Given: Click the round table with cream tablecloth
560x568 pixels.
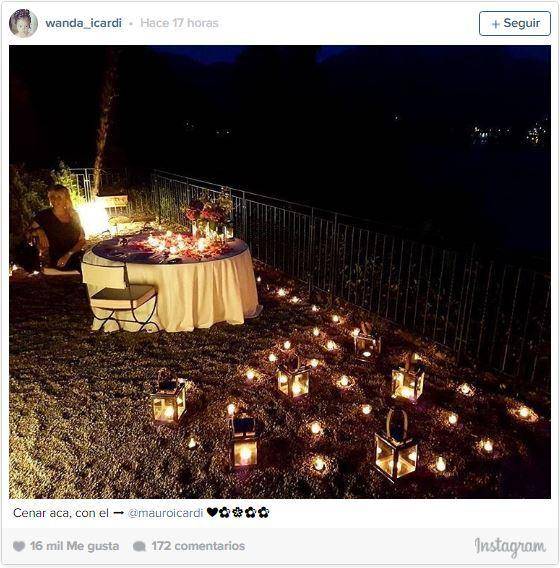Looking at the screenshot, I should (x=170, y=279).
